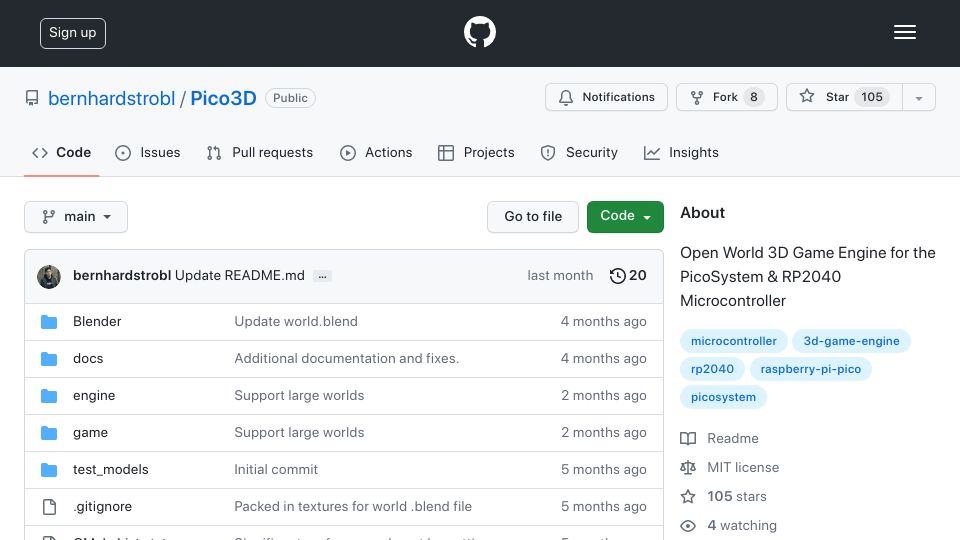Open the Readme link in About
The height and width of the screenshot is (540, 960).
732,438
